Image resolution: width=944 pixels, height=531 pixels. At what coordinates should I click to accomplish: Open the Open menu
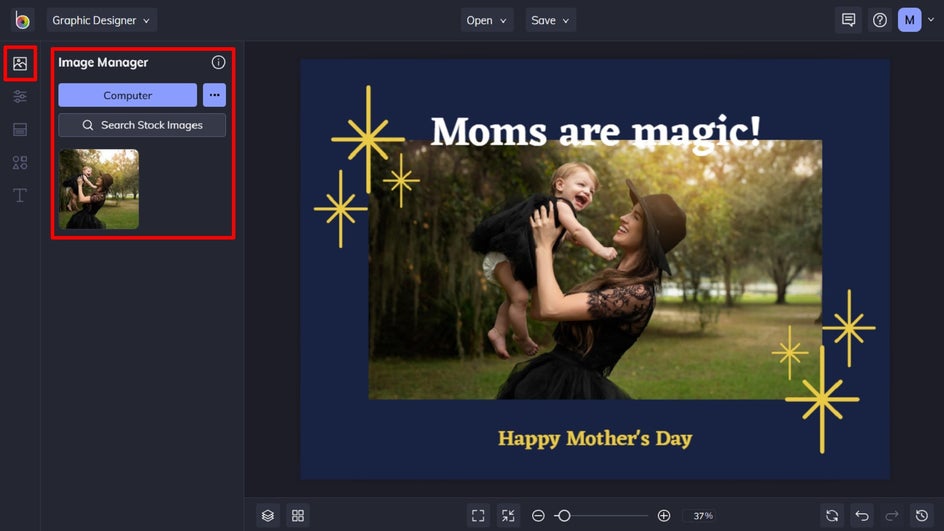click(x=486, y=20)
